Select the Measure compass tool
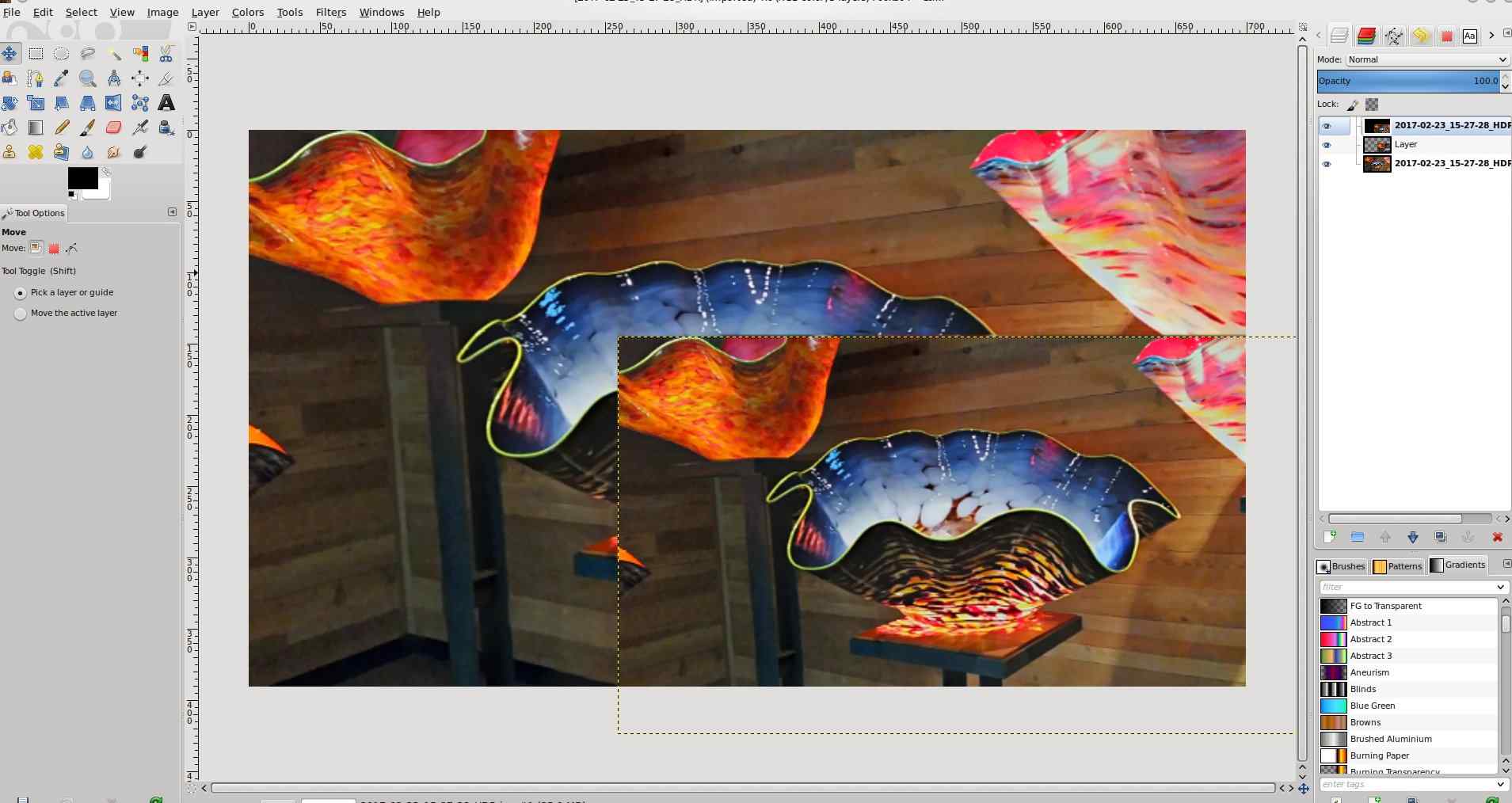The width and height of the screenshot is (1512, 803). click(114, 78)
